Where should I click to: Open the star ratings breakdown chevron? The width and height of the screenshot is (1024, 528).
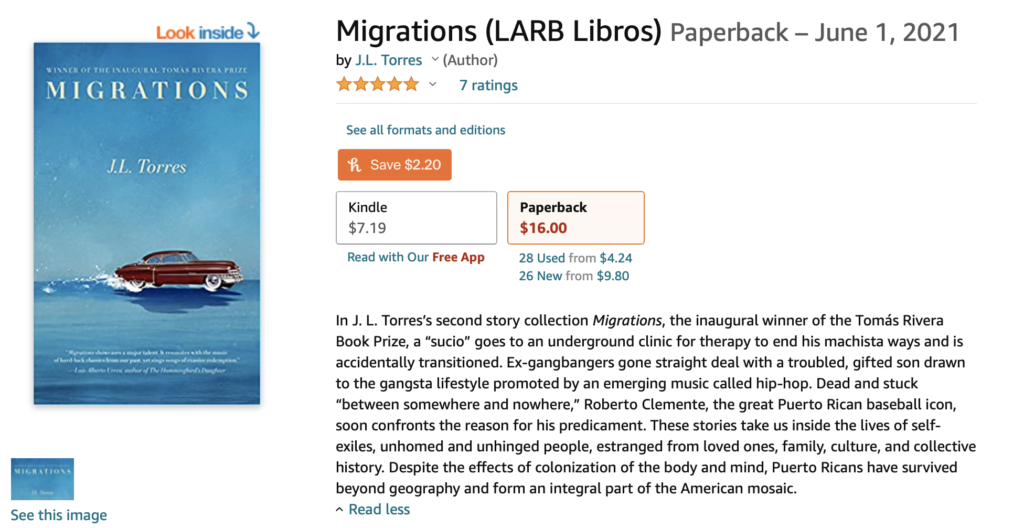point(433,84)
